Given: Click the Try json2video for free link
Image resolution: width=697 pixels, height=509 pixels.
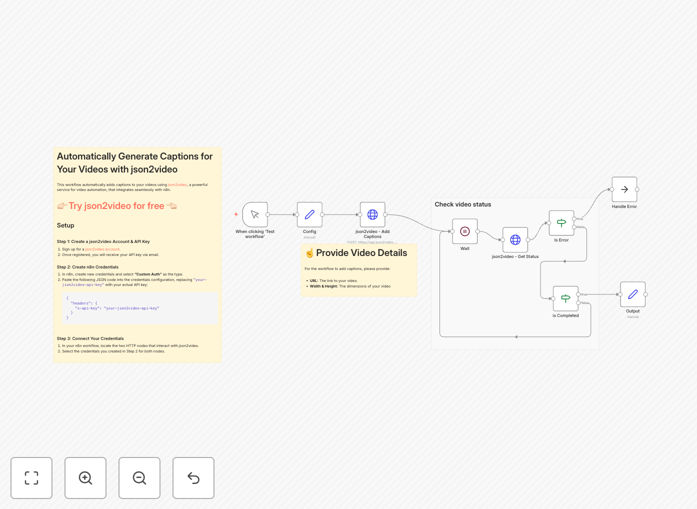Looking at the screenshot, I should 117,206.
